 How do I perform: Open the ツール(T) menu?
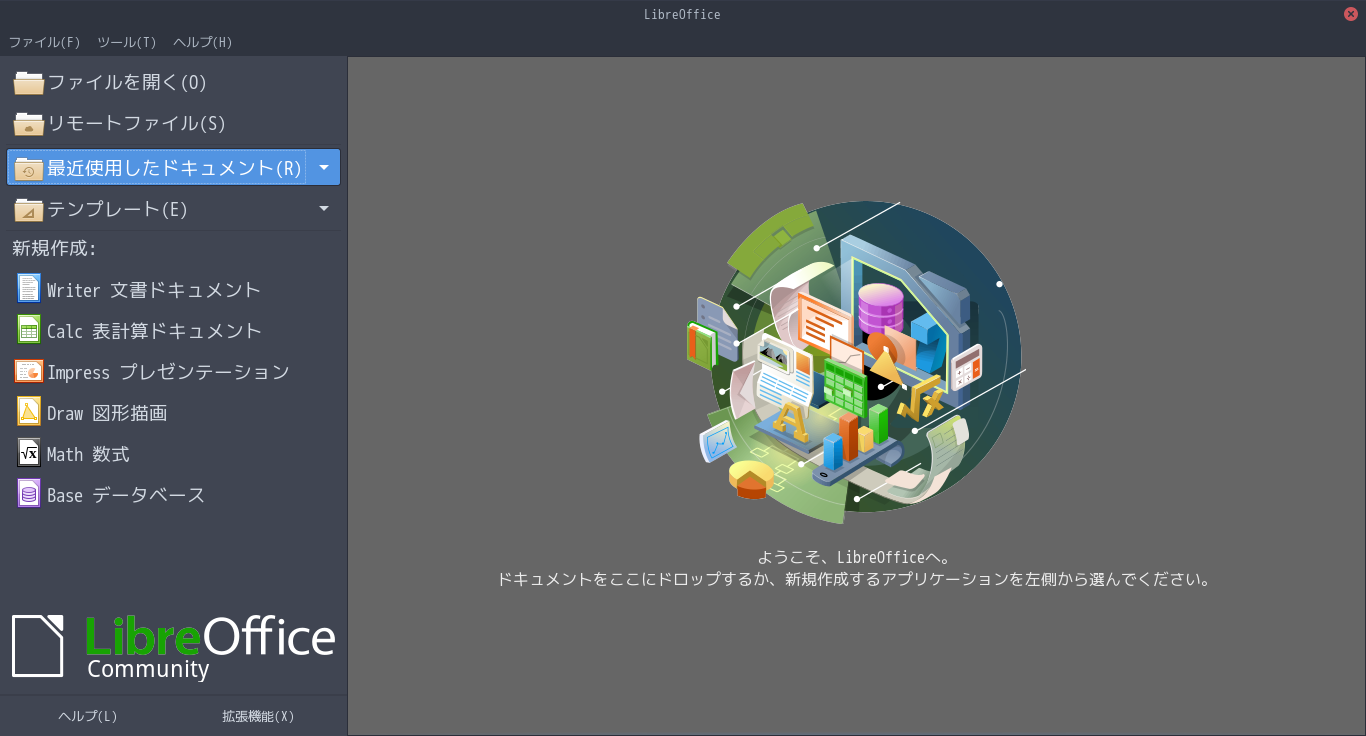[127, 42]
